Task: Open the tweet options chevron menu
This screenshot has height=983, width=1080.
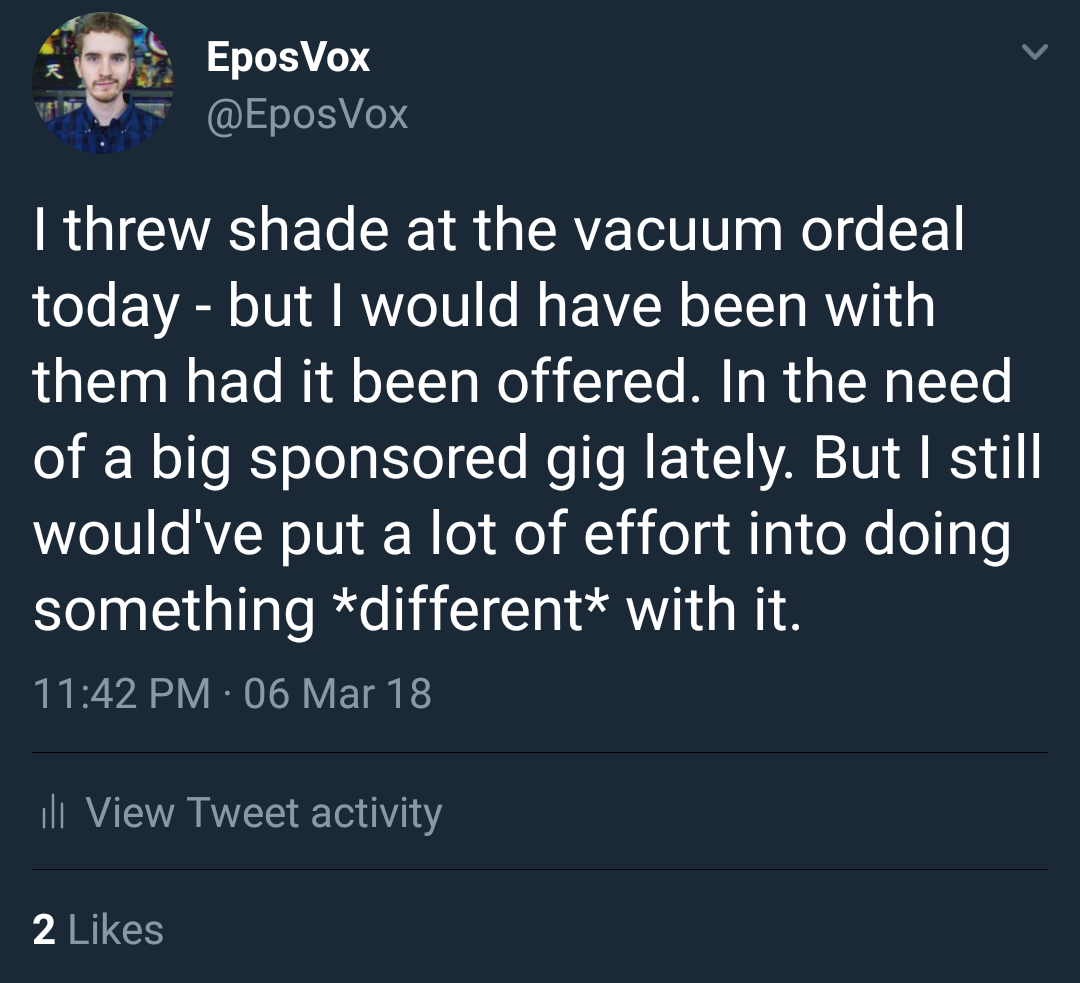Action: point(1035,50)
